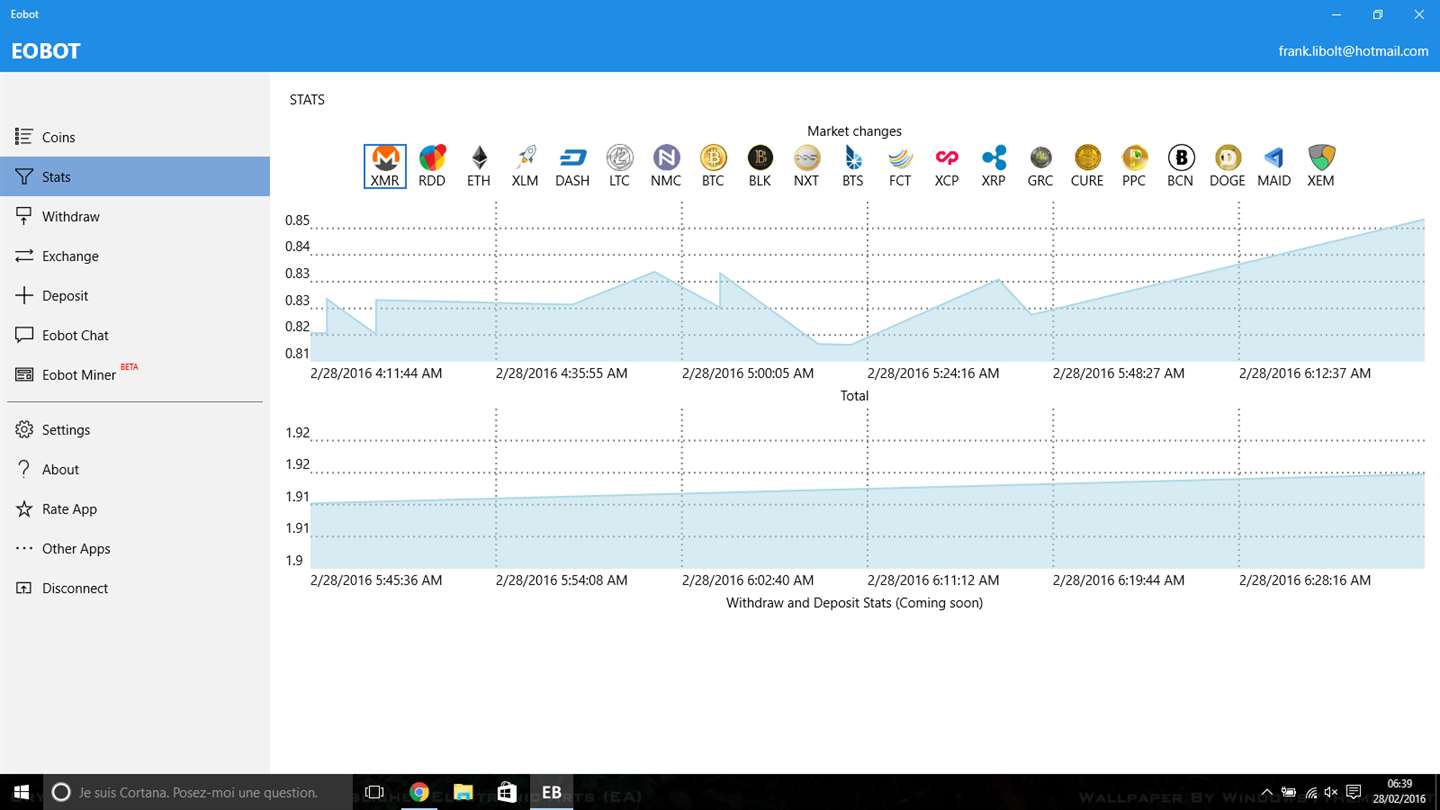Open Task View on the taskbar

(x=374, y=792)
